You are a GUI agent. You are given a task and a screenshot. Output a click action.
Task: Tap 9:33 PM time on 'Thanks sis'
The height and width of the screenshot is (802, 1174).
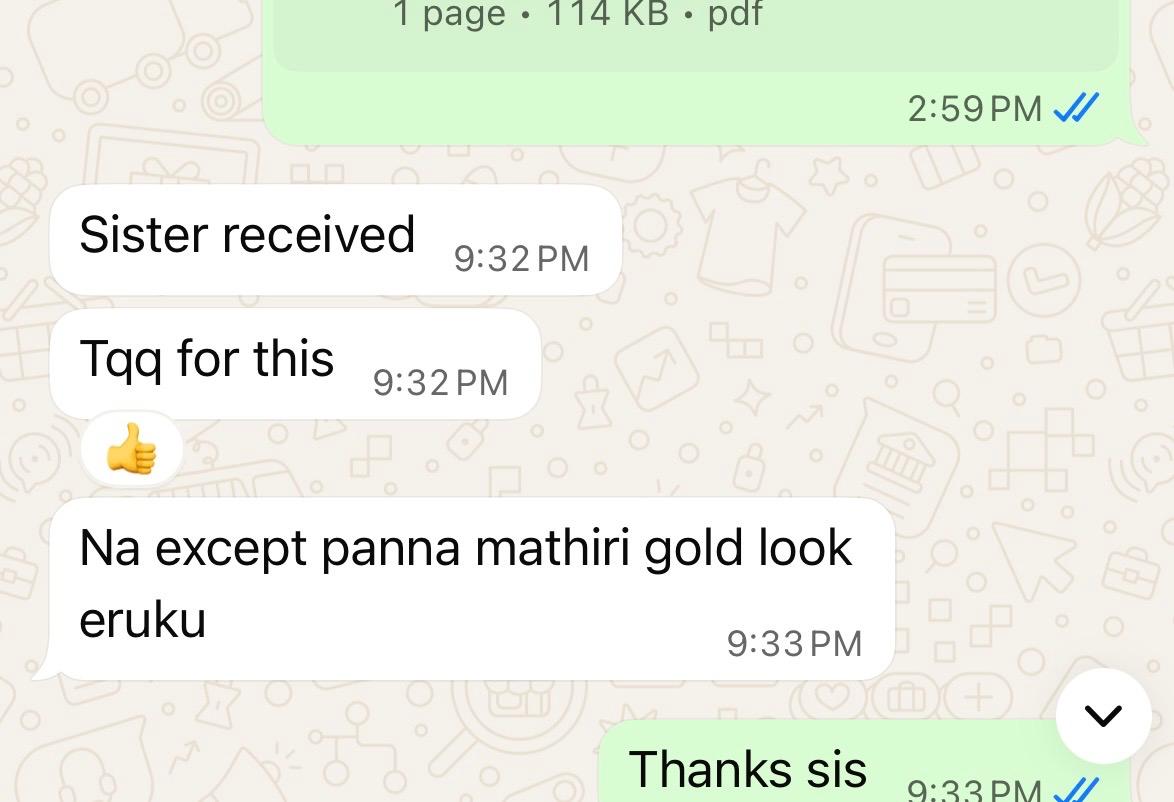(x=974, y=790)
